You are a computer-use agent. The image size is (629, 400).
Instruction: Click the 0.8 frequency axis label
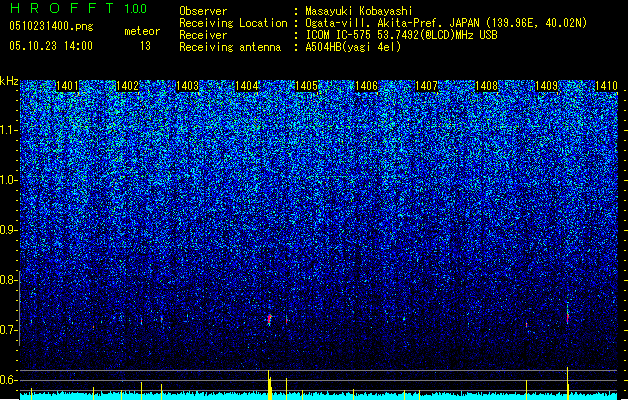pyautogui.click(x=8, y=280)
